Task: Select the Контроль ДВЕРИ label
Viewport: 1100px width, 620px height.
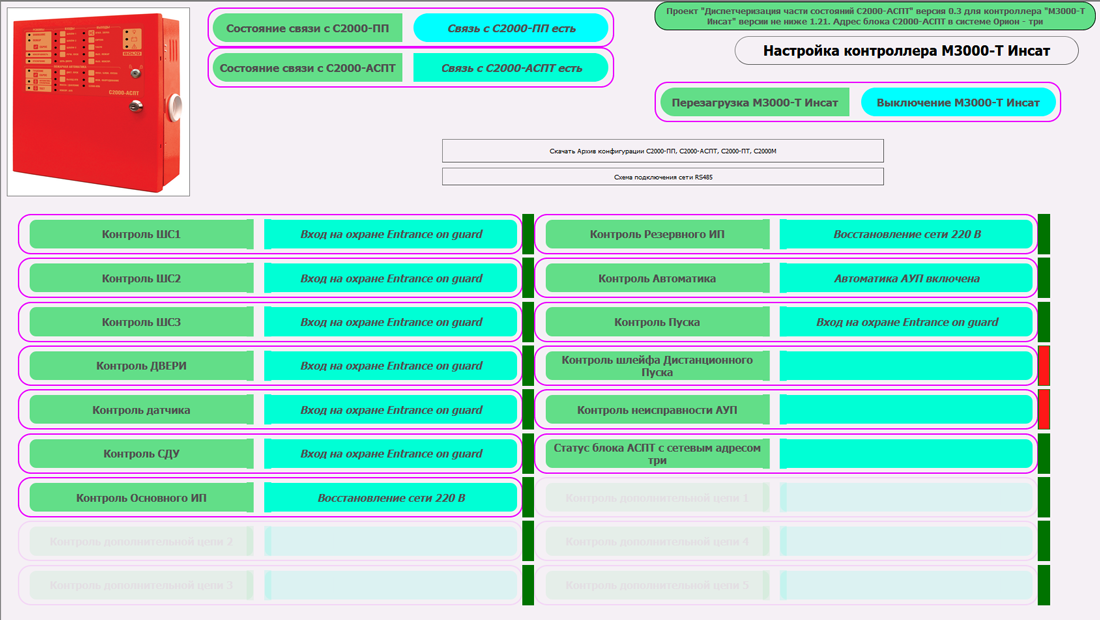Action: click(x=141, y=366)
